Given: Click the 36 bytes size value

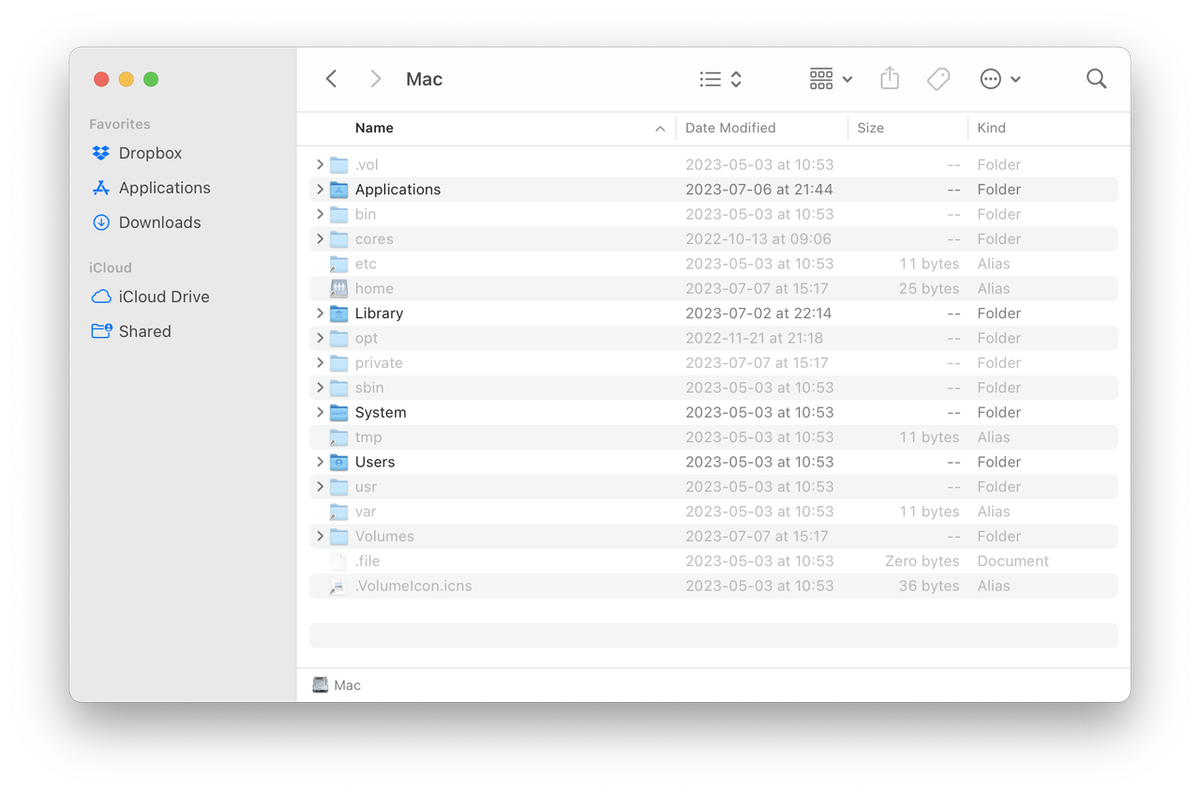Looking at the screenshot, I should 929,586.
